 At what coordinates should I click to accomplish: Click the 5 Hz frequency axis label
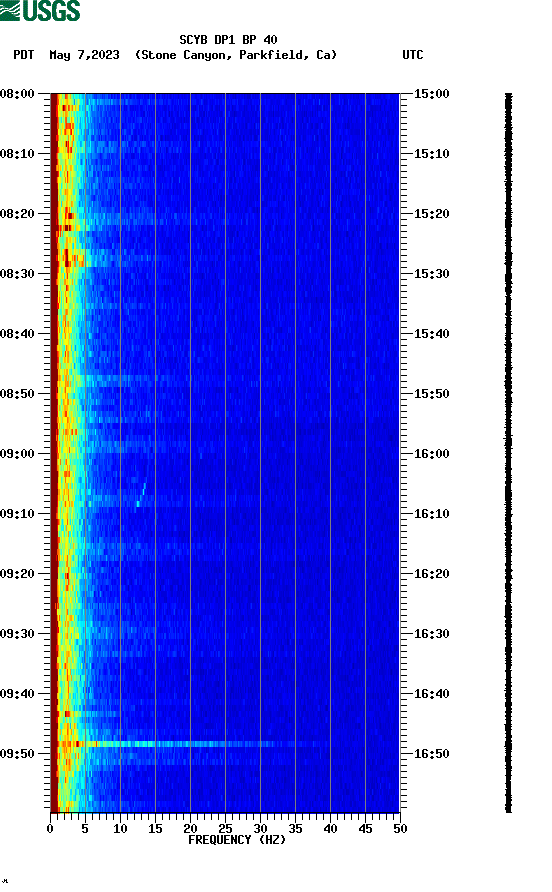pyautogui.click(x=85, y=829)
